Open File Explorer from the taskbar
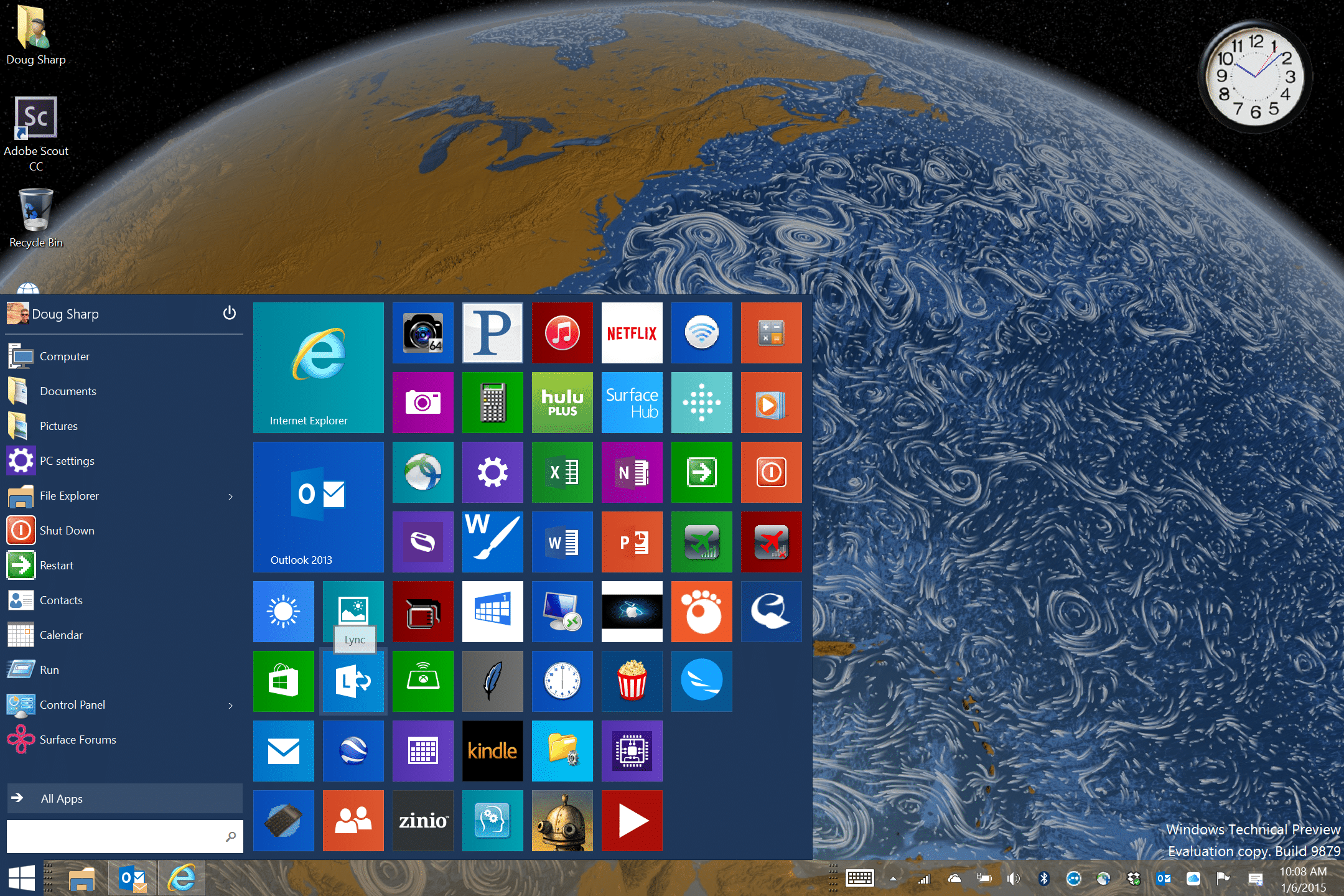The image size is (1344, 896). point(82,879)
